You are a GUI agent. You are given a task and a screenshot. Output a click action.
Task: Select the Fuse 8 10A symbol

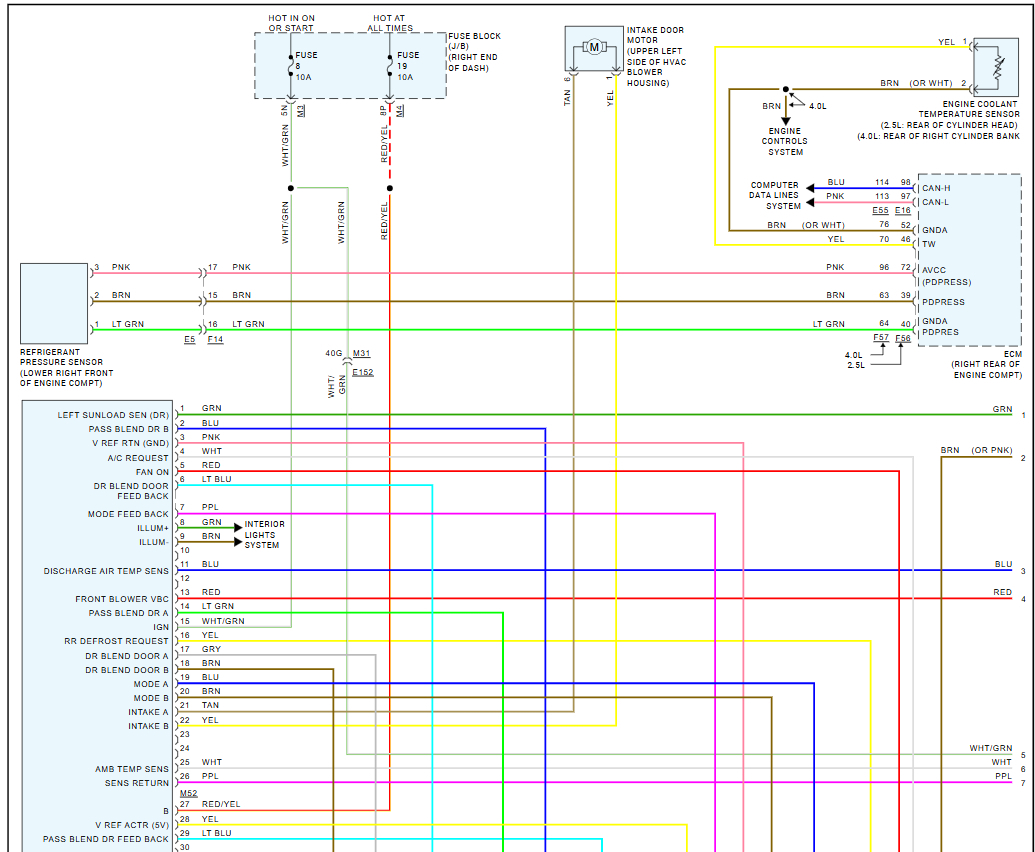291,66
